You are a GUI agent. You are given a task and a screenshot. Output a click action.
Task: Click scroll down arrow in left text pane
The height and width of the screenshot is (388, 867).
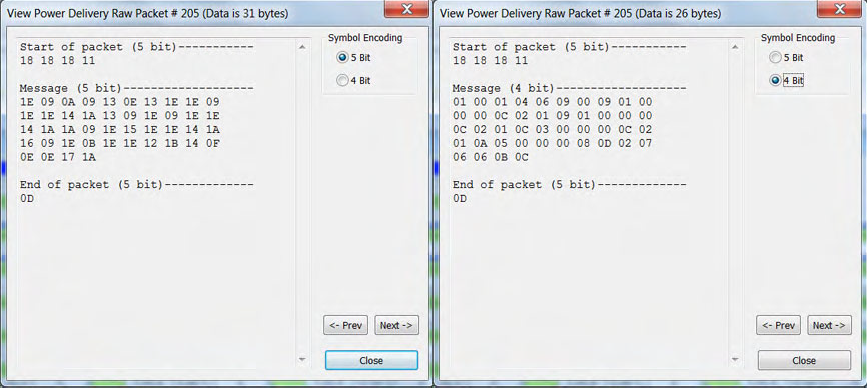coord(302,359)
